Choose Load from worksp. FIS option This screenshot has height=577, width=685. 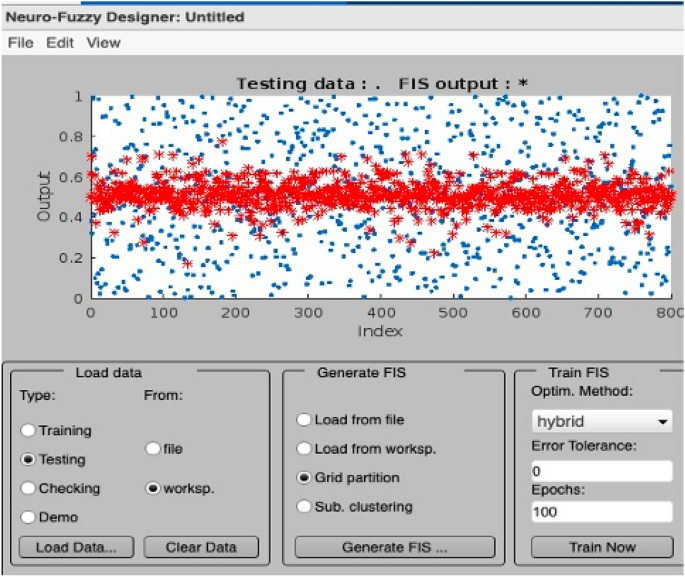point(305,449)
